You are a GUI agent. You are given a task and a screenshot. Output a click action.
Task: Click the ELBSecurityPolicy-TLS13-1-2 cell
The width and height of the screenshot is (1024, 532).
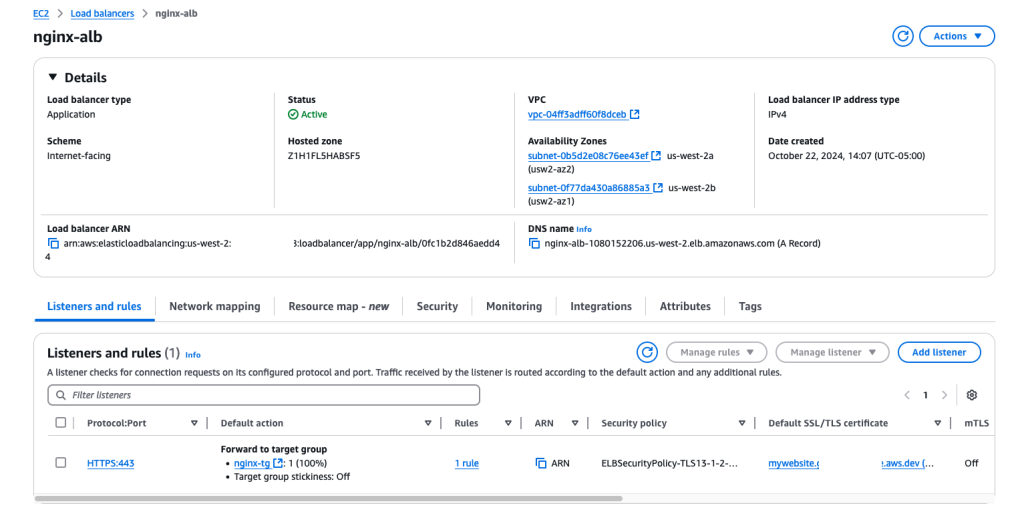click(669, 463)
